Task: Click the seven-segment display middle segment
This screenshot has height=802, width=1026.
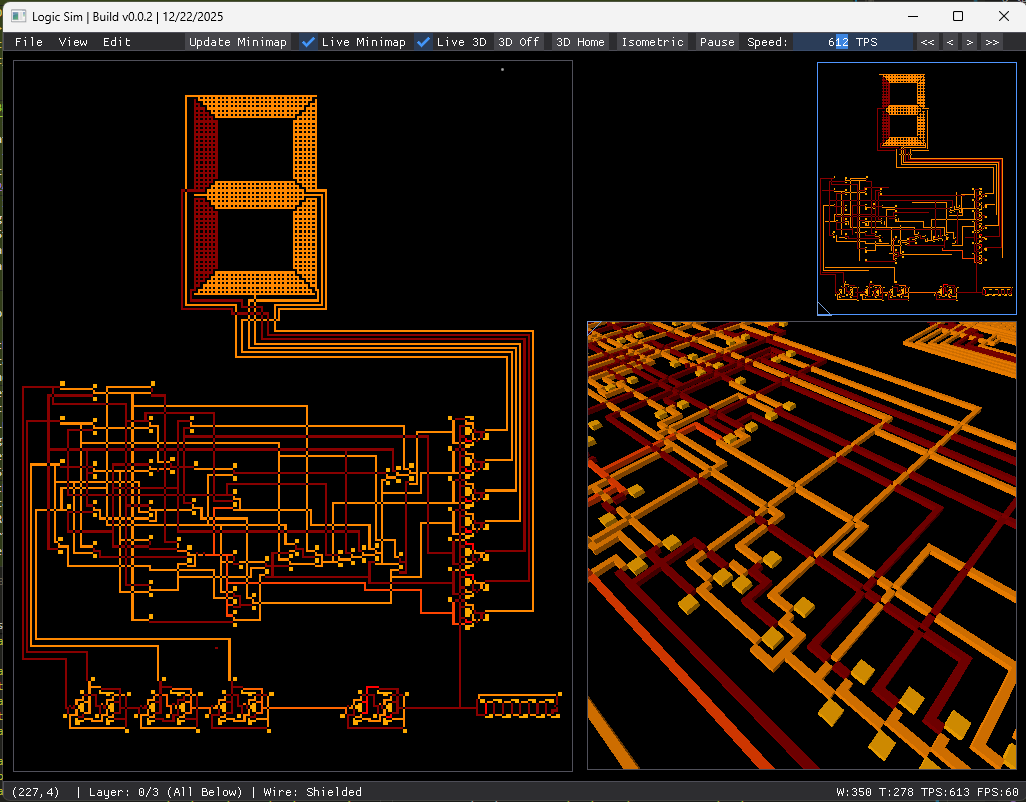Action: (253, 193)
